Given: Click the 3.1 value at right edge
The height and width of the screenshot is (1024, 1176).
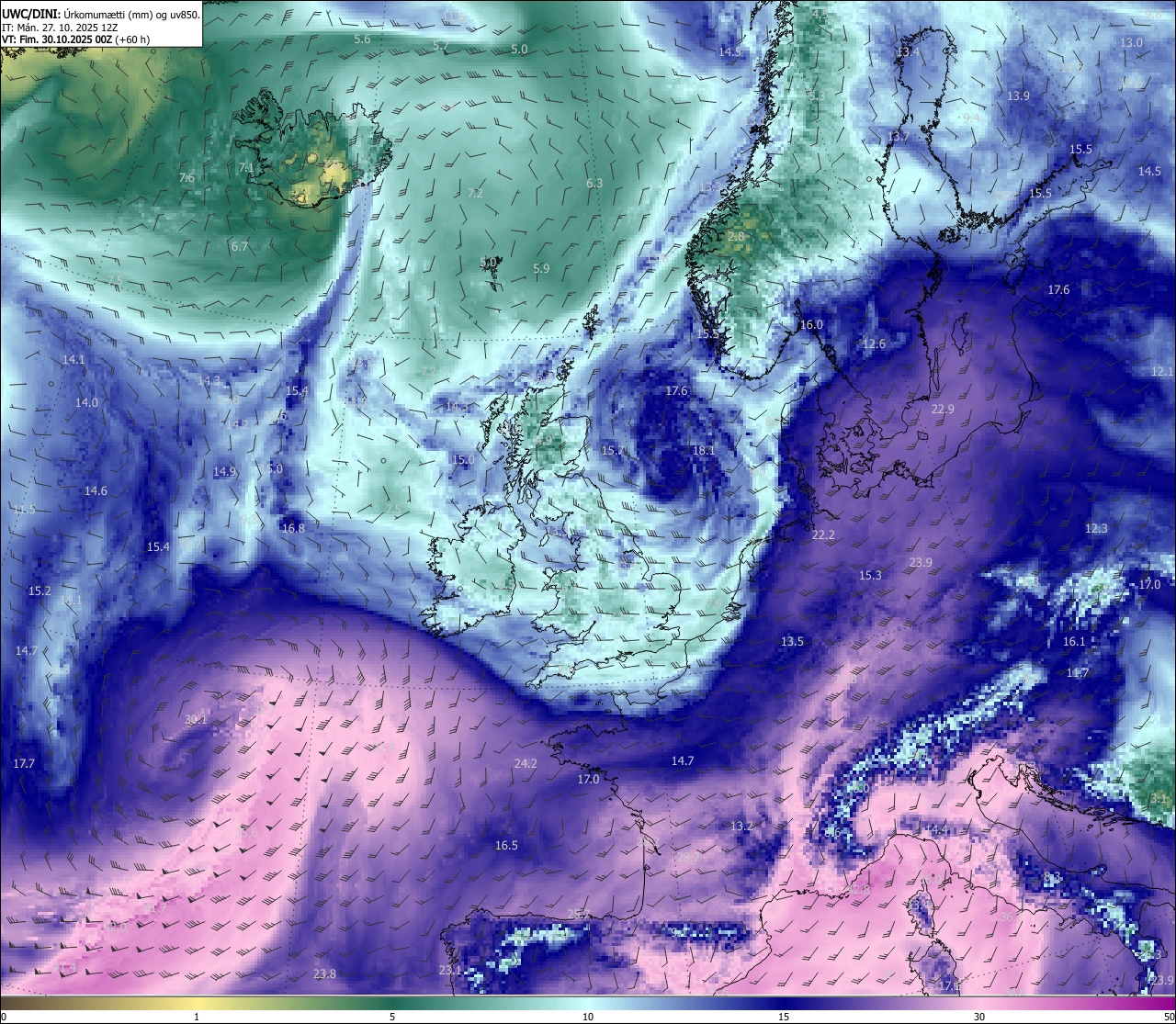Looking at the screenshot, I should pos(1159,798).
